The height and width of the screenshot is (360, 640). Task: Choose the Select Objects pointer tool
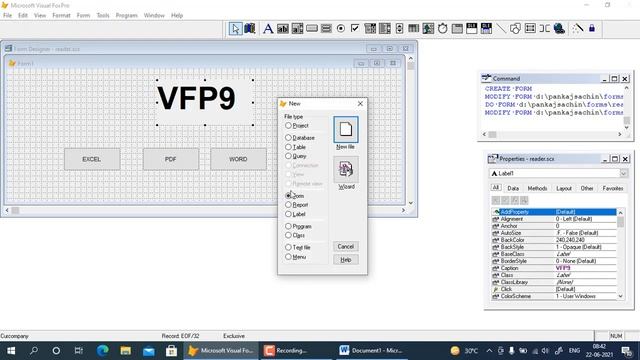[x=235, y=29]
